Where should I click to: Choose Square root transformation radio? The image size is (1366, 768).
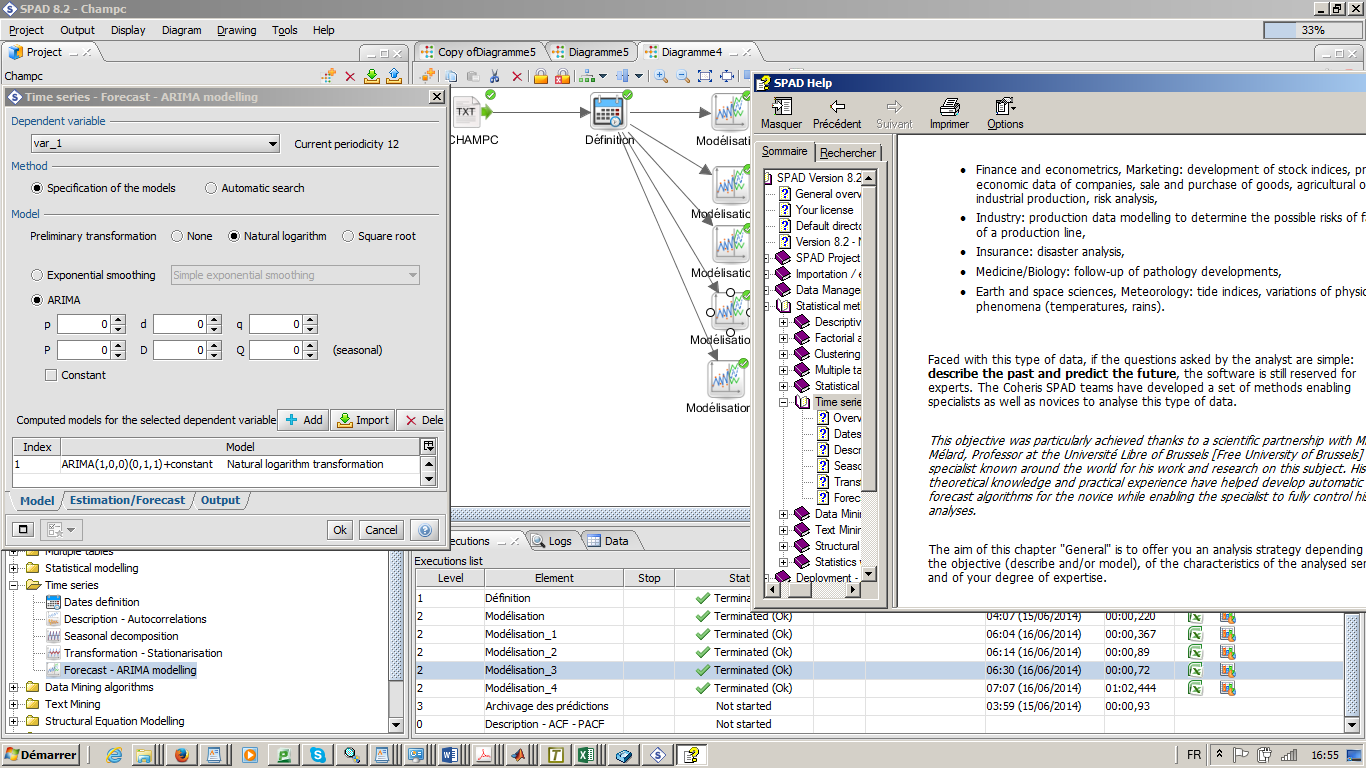coord(348,237)
